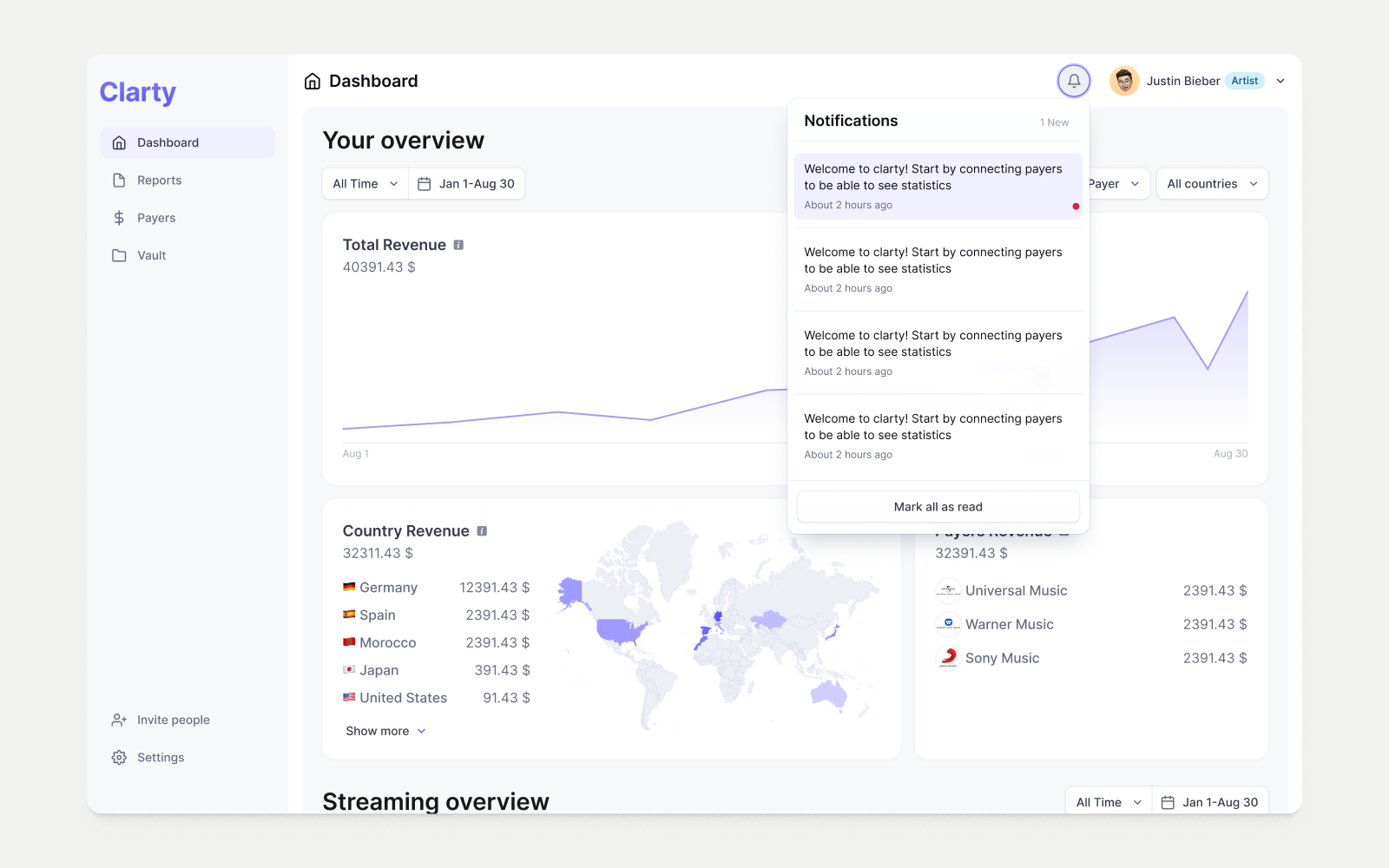Click the home icon beside Dashboard header
This screenshot has height=868, width=1389.
point(313,82)
